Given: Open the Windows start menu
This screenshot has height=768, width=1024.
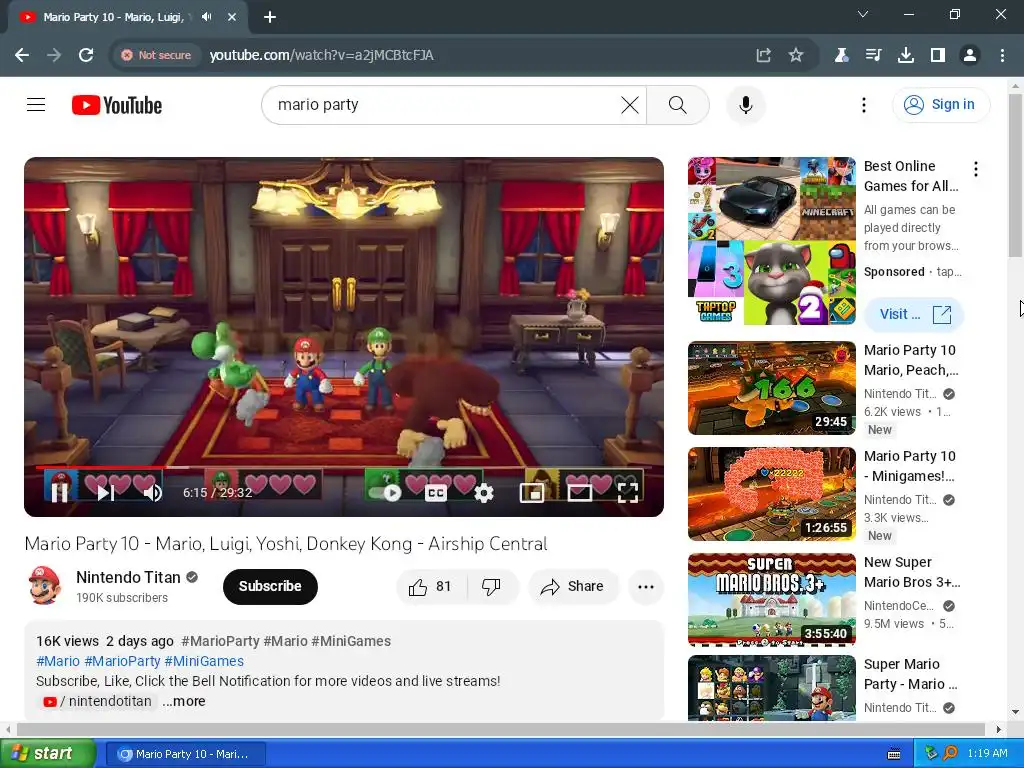Looking at the screenshot, I should pyautogui.click(x=48, y=754).
